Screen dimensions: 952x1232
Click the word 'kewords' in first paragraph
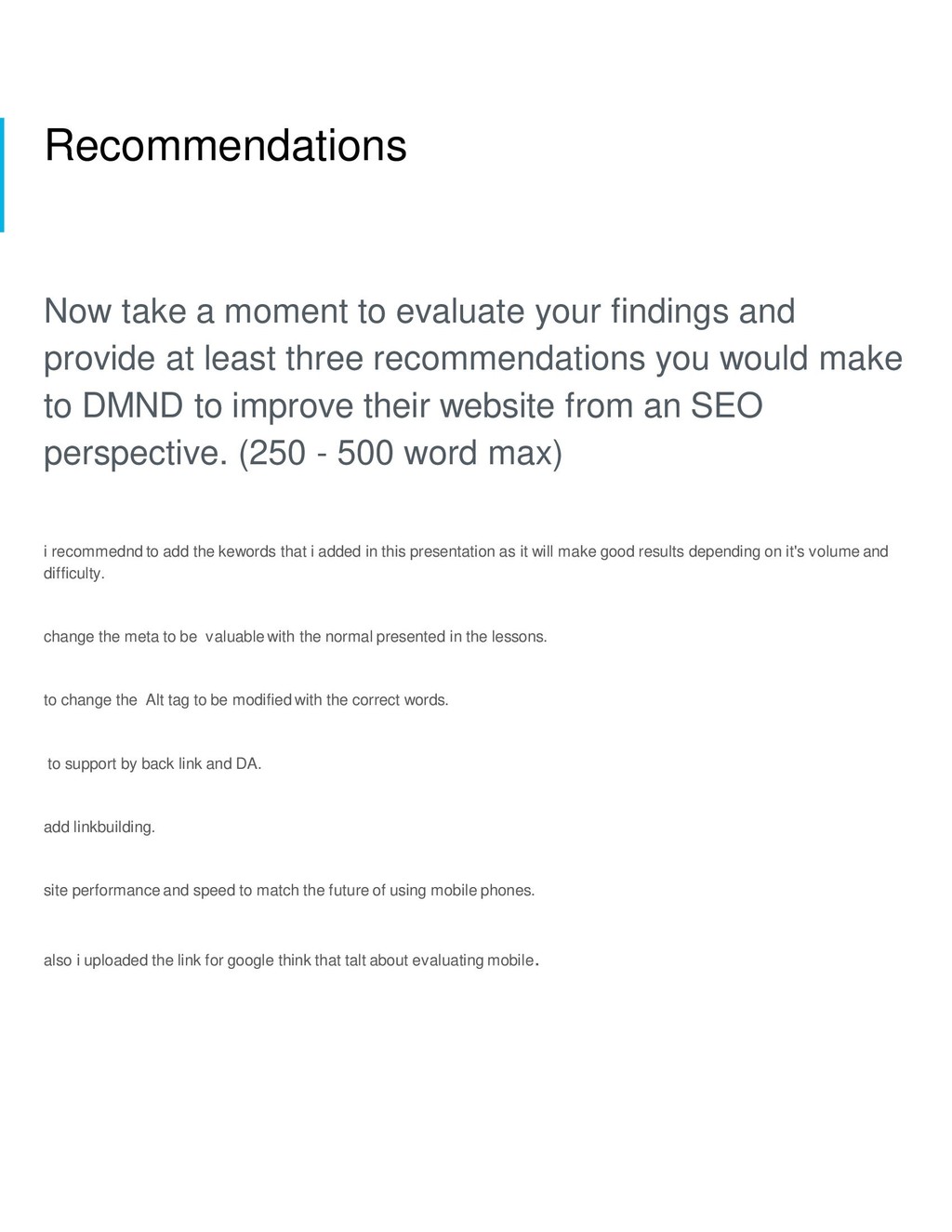[247, 552]
